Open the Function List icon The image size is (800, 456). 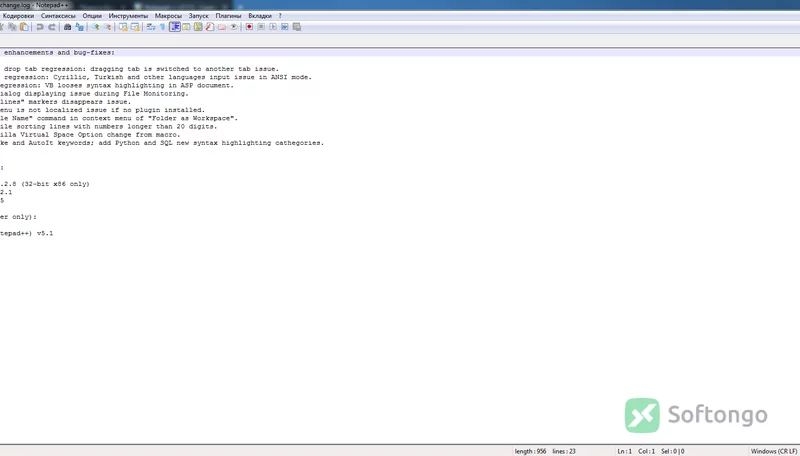tap(210, 27)
